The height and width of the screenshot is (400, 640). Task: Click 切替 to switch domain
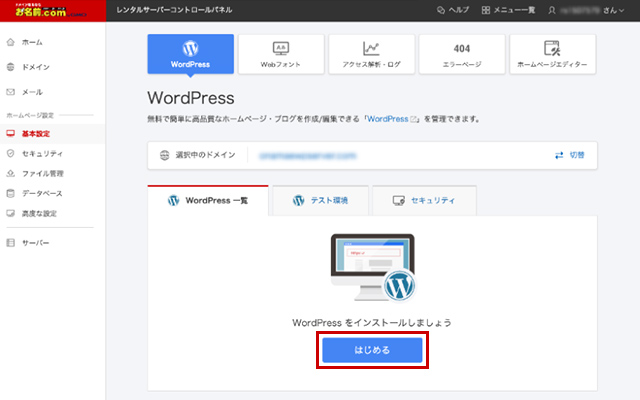577,155
